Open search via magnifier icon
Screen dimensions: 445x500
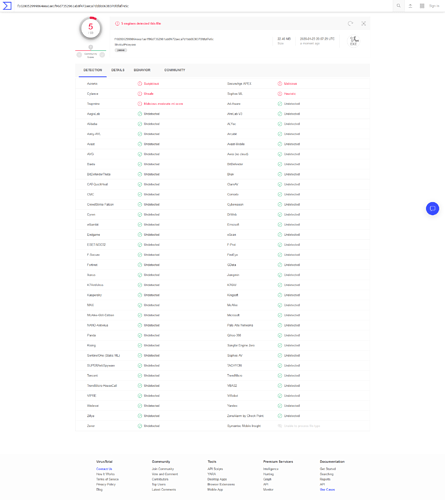coord(398,6)
